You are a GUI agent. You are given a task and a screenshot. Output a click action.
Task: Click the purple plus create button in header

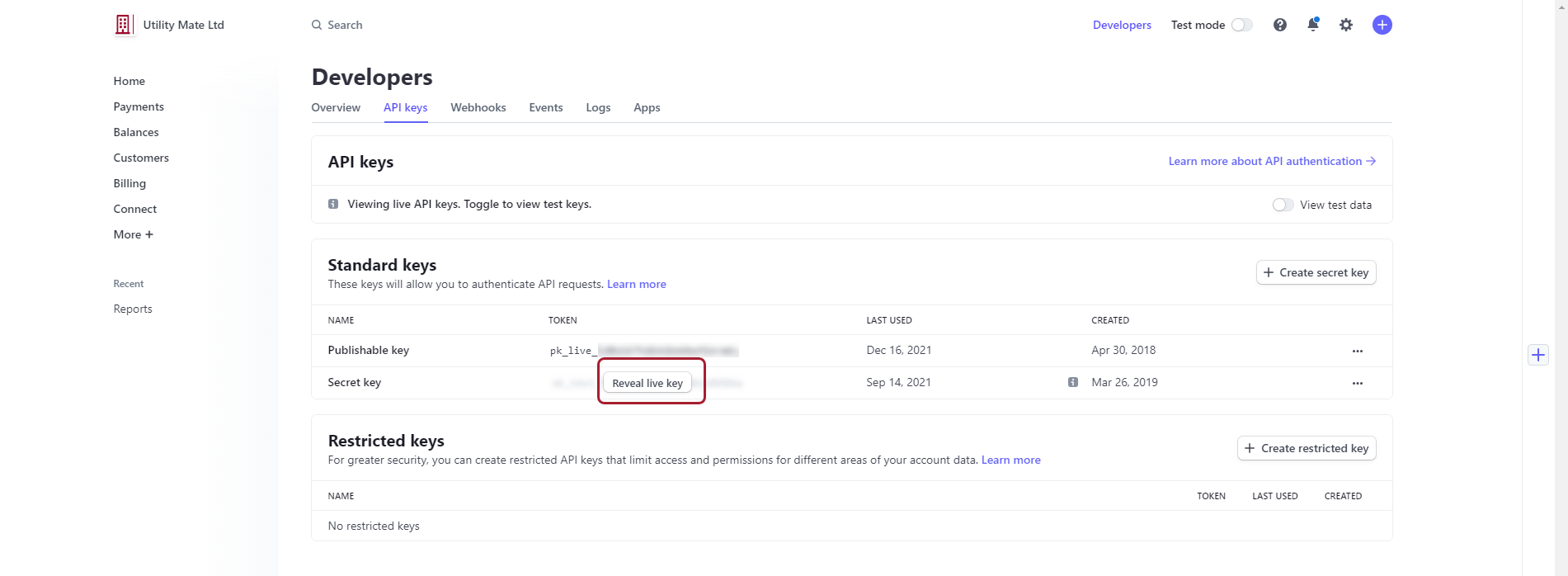point(1382,25)
